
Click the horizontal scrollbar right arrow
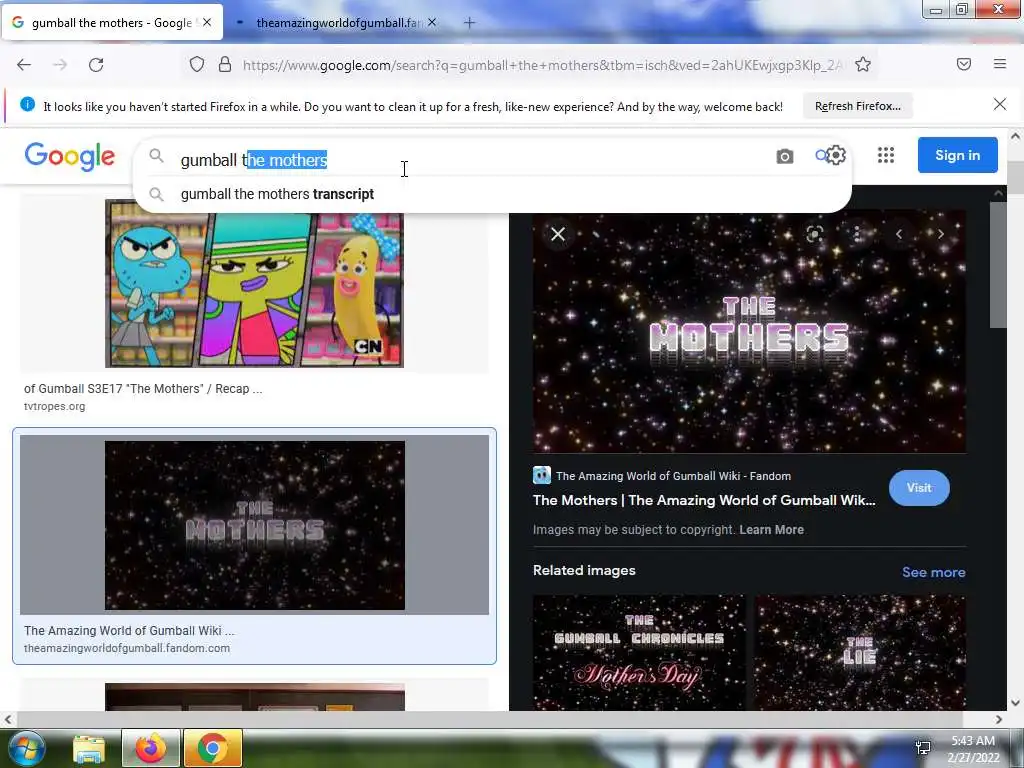click(x=999, y=720)
